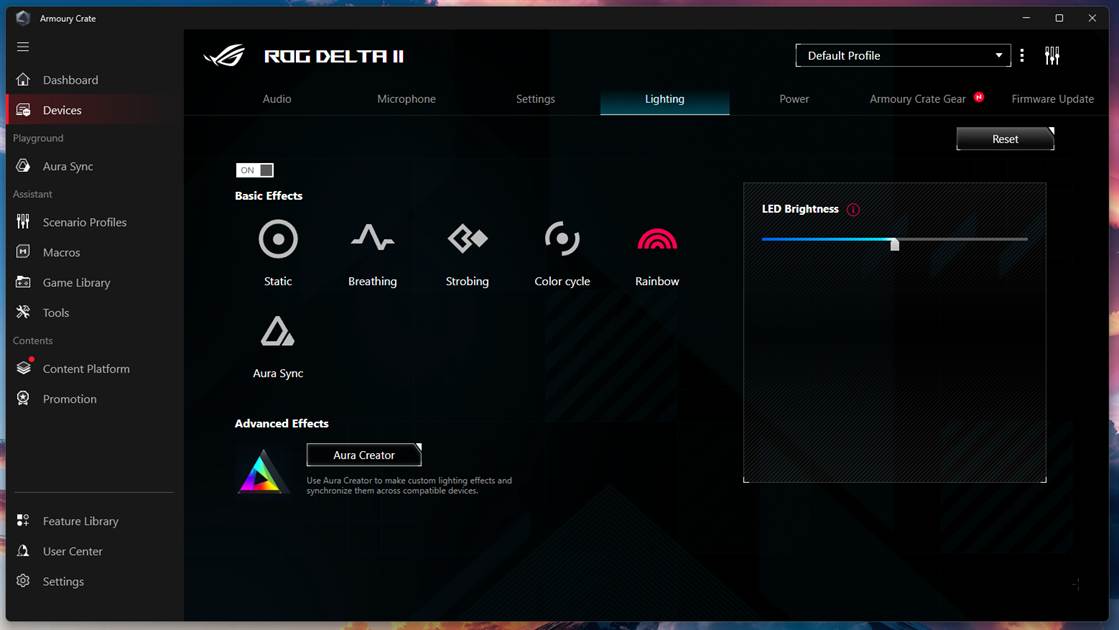Select the Lighting tab

point(664,99)
